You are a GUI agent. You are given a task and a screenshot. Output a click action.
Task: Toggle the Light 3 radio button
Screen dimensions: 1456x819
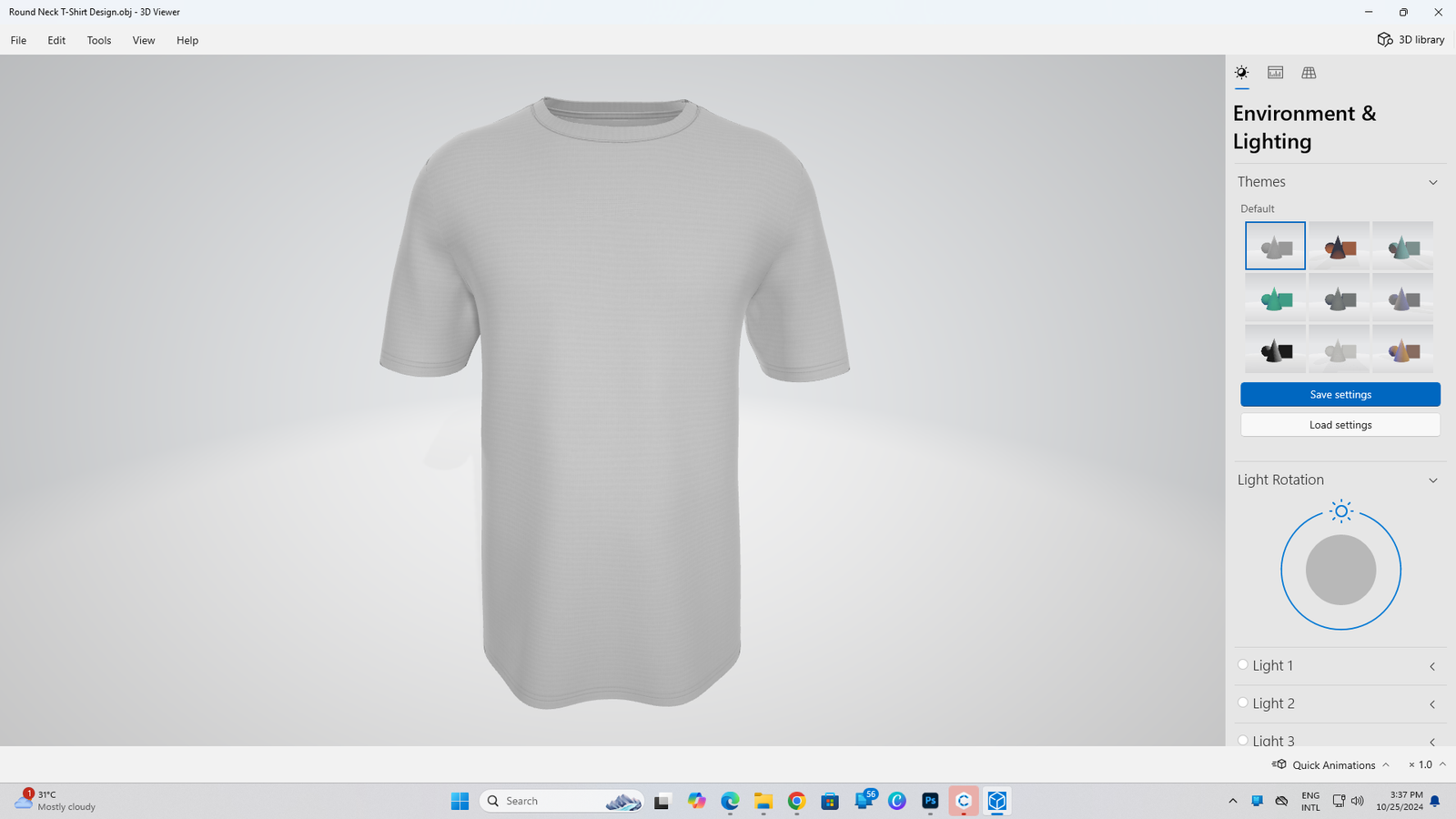pyautogui.click(x=1243, y=740)
